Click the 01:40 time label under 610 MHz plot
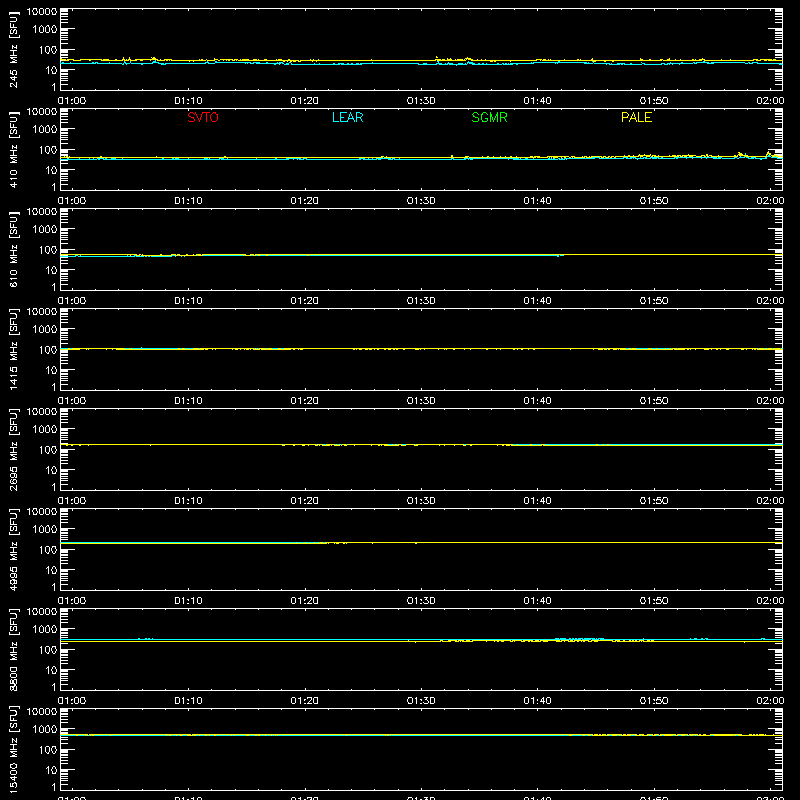The image size is (800, 800). (x=537, y=301)
